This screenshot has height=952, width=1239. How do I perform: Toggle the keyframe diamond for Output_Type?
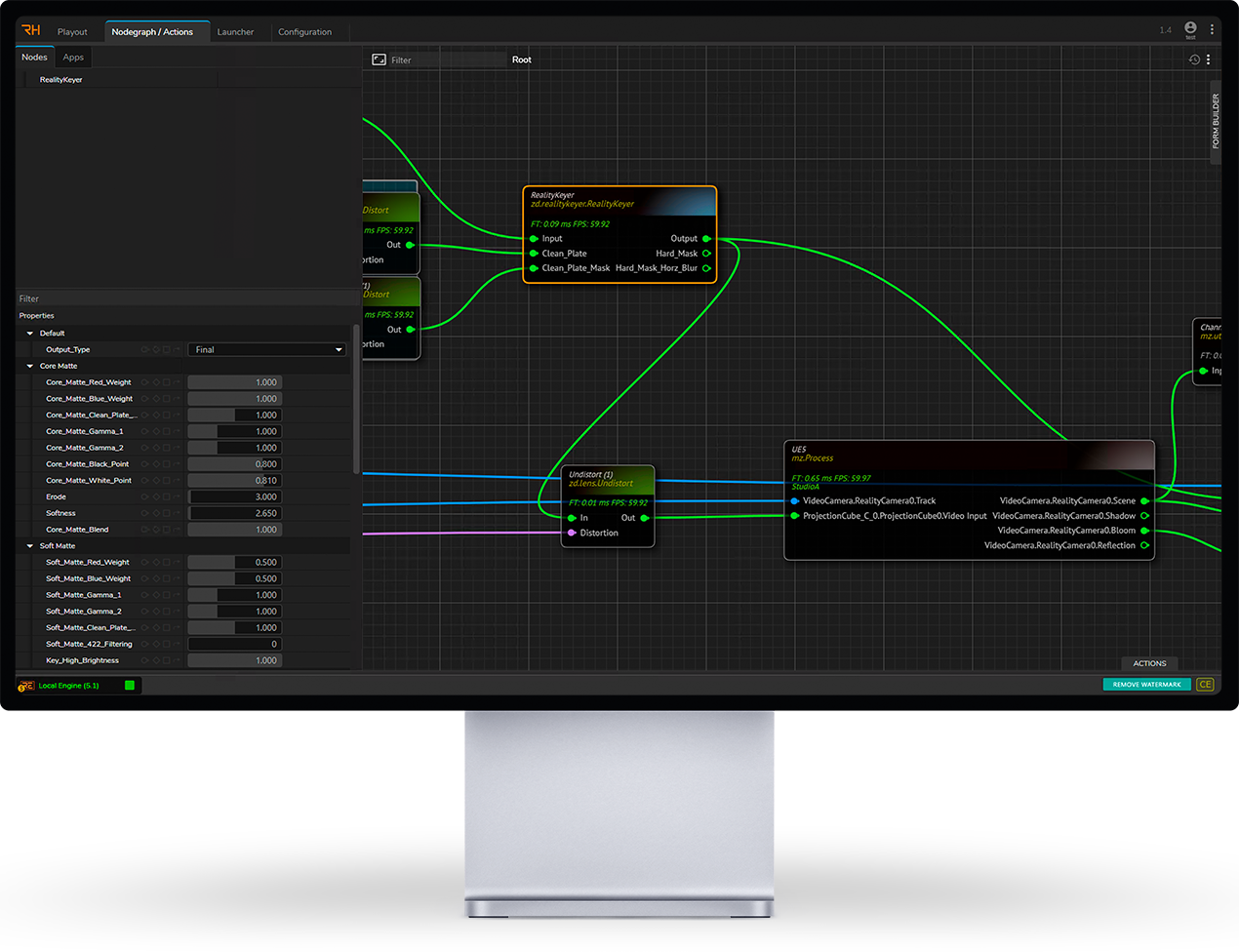(156, 349)
